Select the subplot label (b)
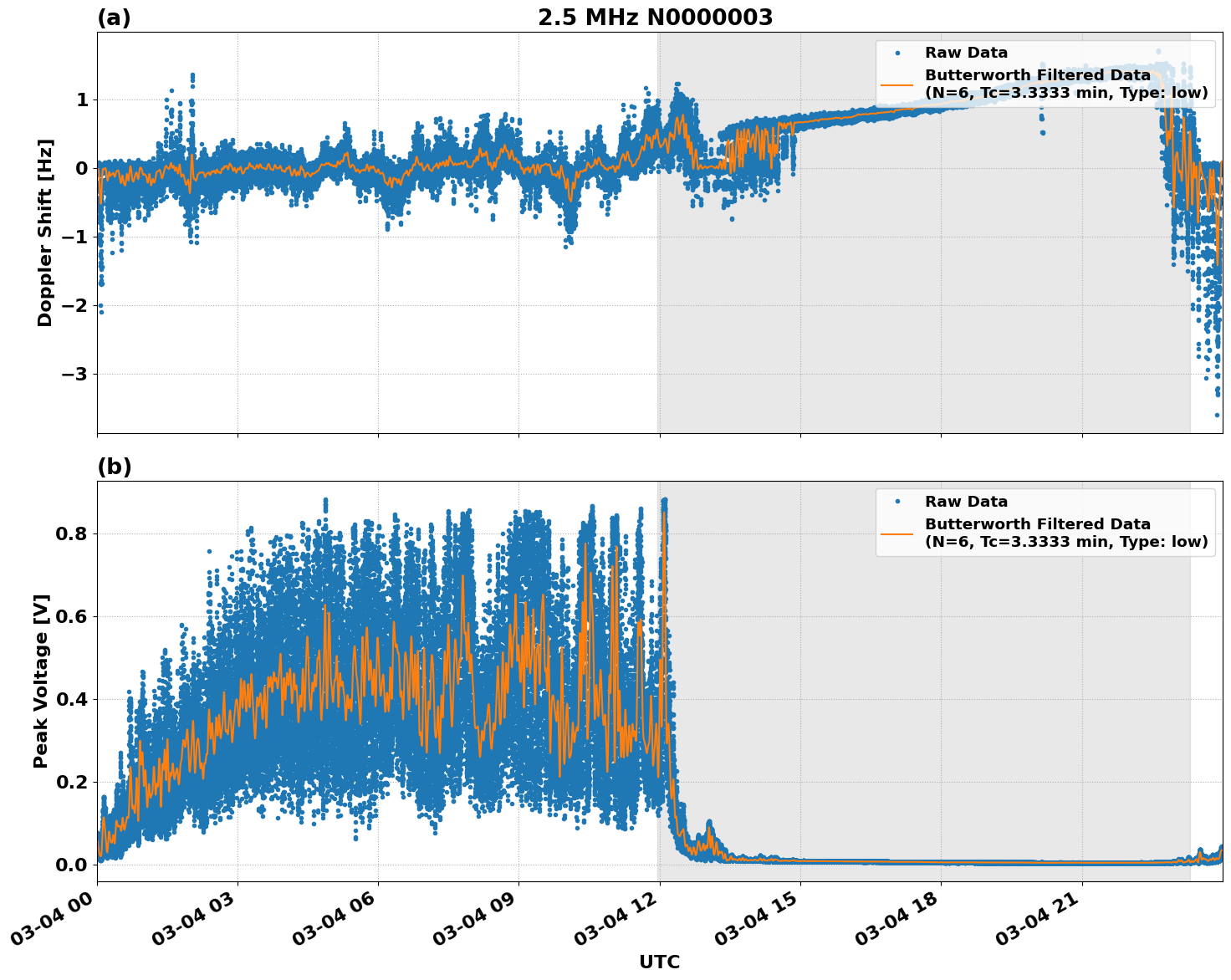1231x980 pixels. click(x=115, y=467)
